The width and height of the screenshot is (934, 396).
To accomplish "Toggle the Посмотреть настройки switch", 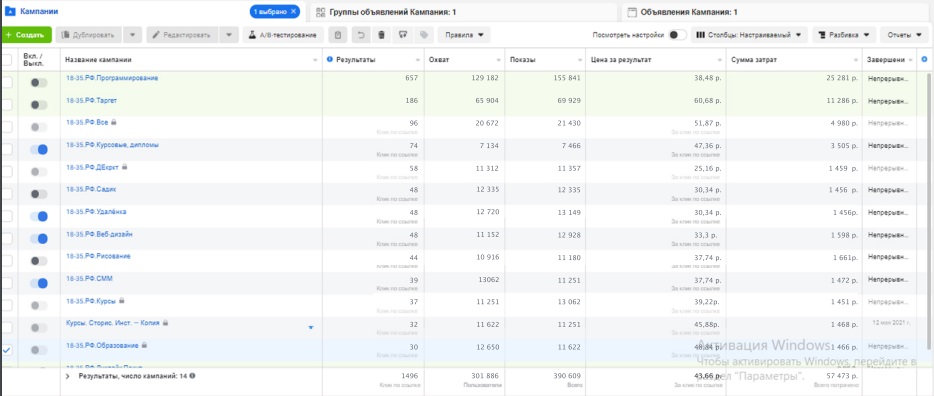I will [x=677, y=35].
